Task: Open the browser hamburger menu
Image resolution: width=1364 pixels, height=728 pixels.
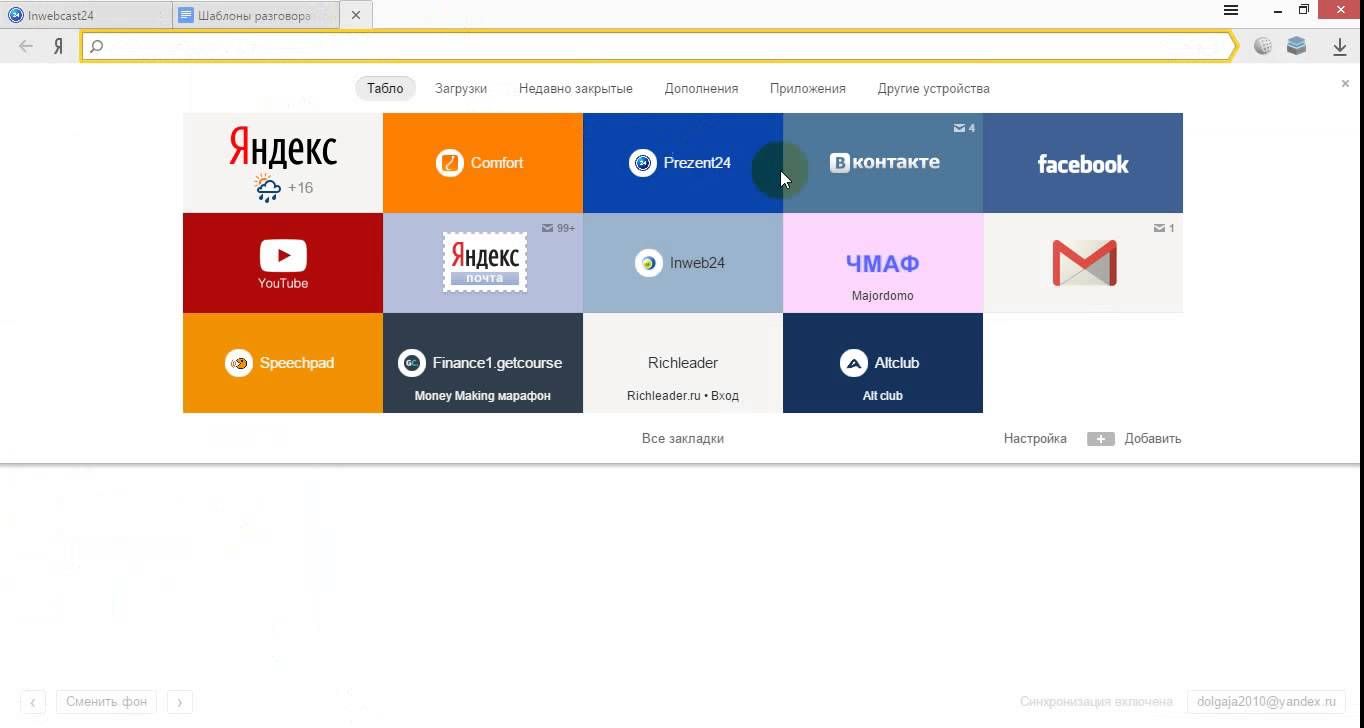Action: click(x=1231, y=11)
